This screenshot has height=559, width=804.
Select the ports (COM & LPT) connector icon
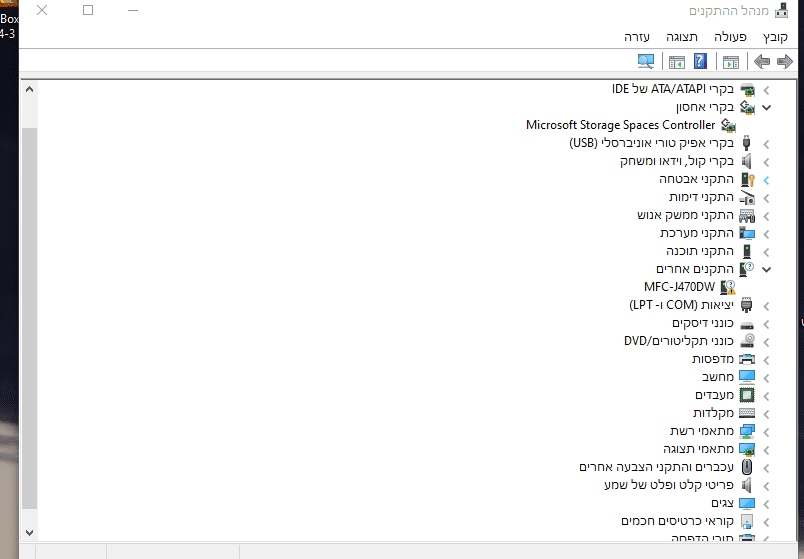[747, 305]
